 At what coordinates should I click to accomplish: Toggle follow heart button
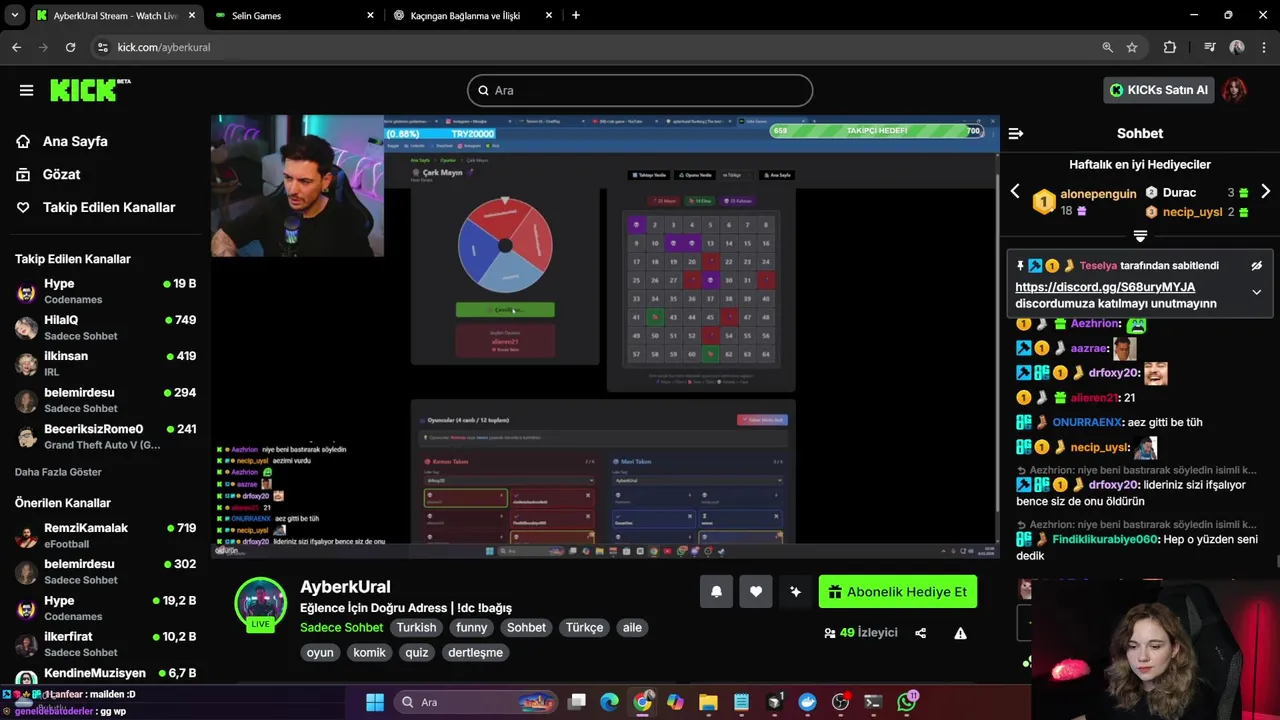[x=756, y=592]
